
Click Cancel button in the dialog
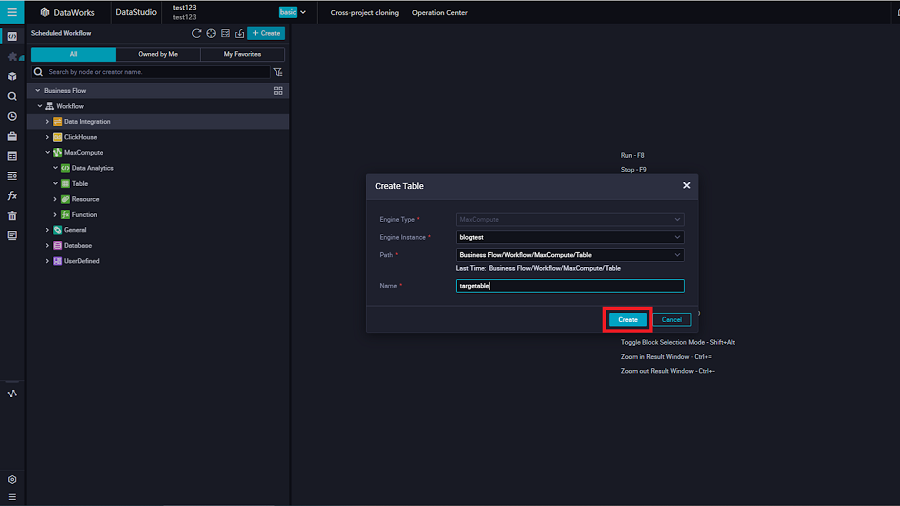[x=671, y=319]
